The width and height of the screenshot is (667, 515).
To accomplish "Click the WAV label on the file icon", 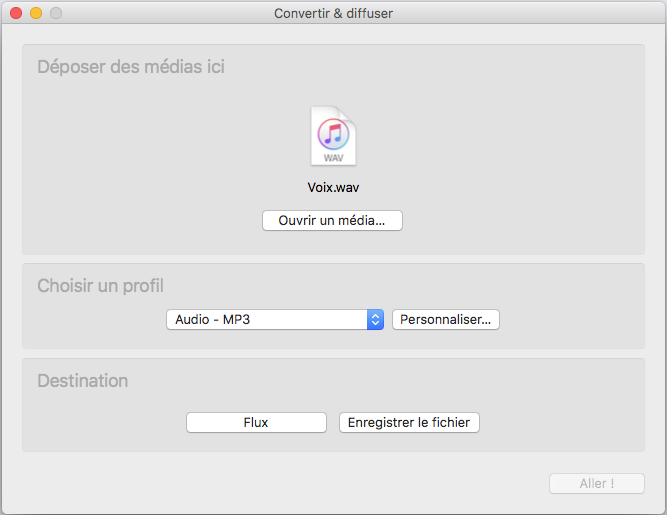I will [333, 158].
